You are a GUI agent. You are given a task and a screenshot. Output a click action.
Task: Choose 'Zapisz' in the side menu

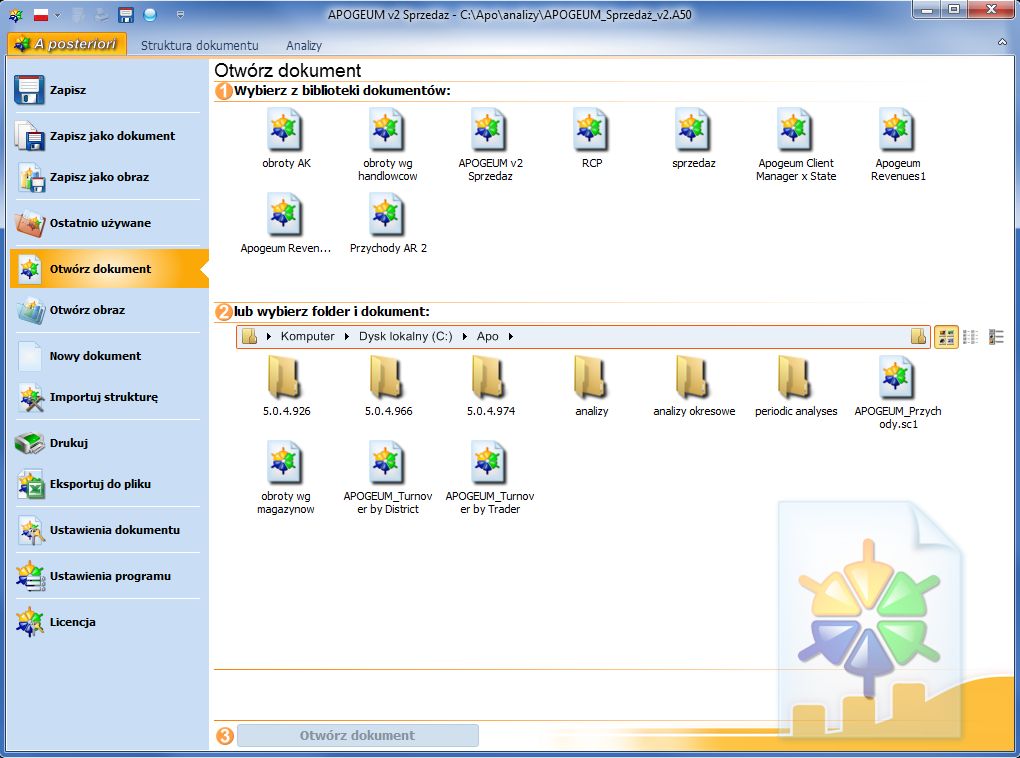click(x=108, y=90)
